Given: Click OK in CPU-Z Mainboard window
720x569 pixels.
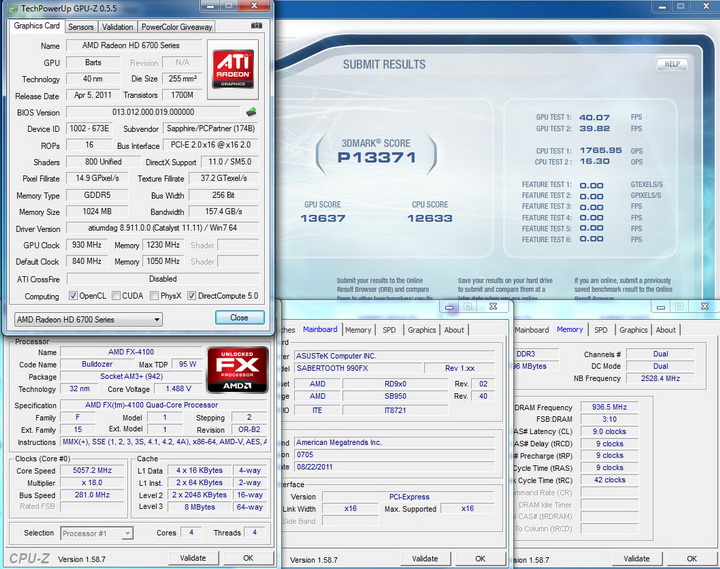Looking at the screenshot, I should coord(480,558).
